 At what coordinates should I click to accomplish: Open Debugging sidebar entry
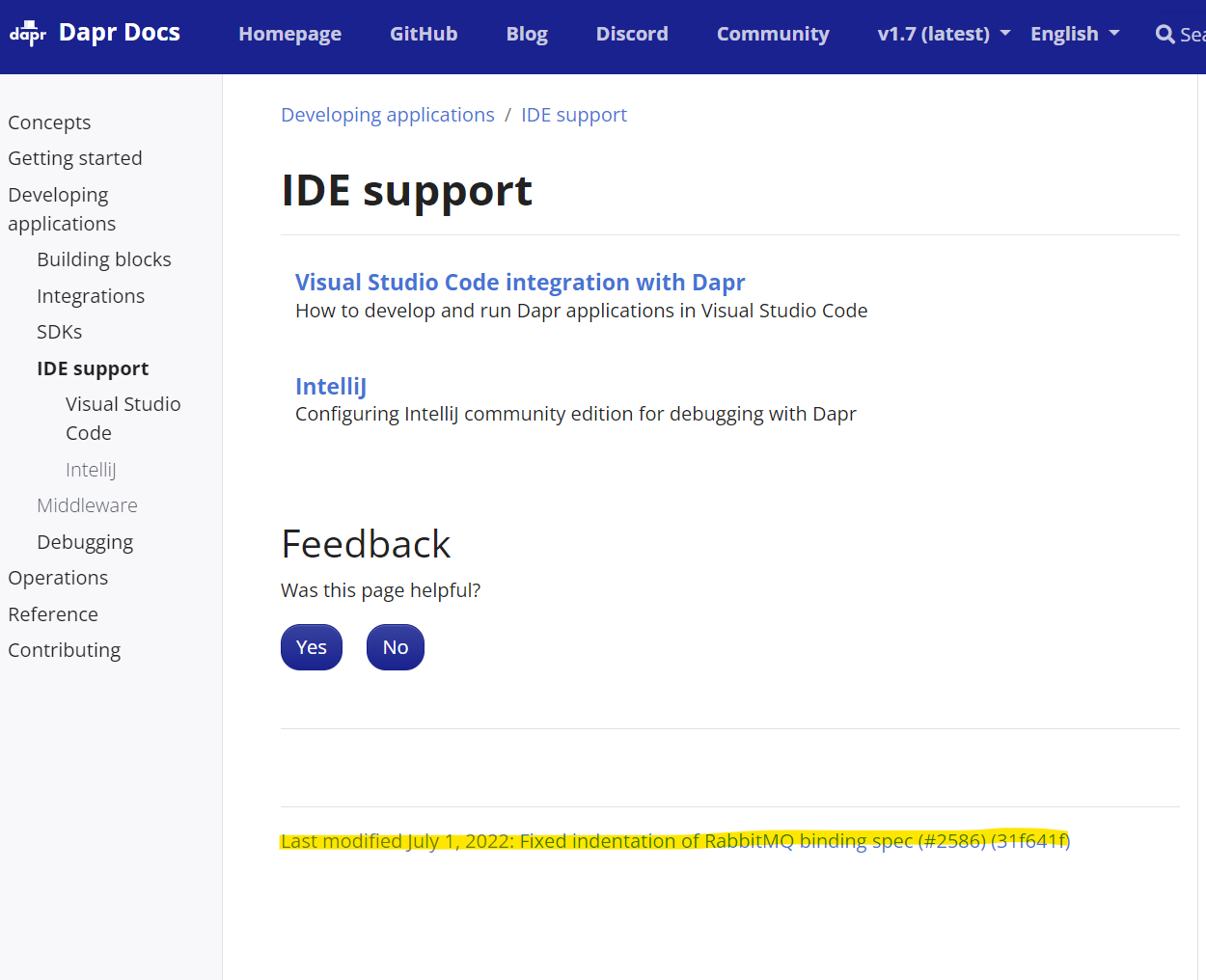[85, 542]
